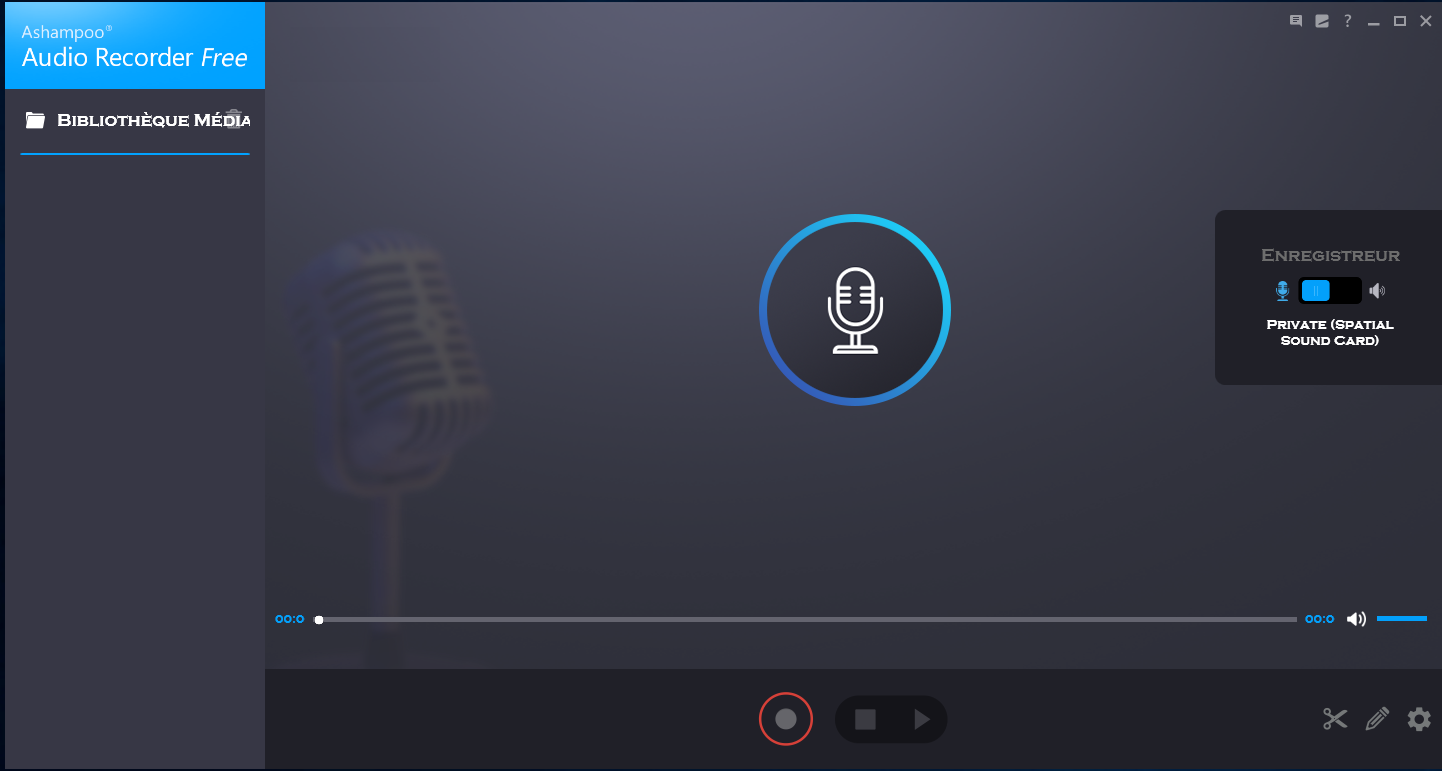Select speaker source icon in Enregistreur
Screen dimensions: 1442x771
1377,291
